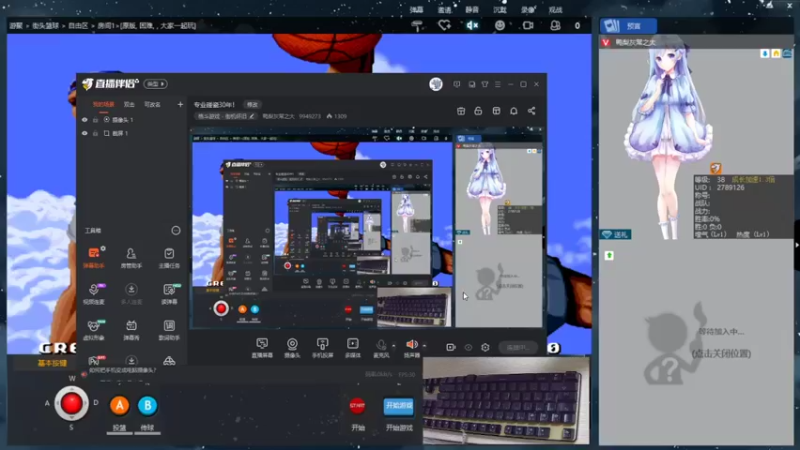Select the third scene tab
This screenshot has height=450, width=800.
pyautogui.click(x=152, y=105)
